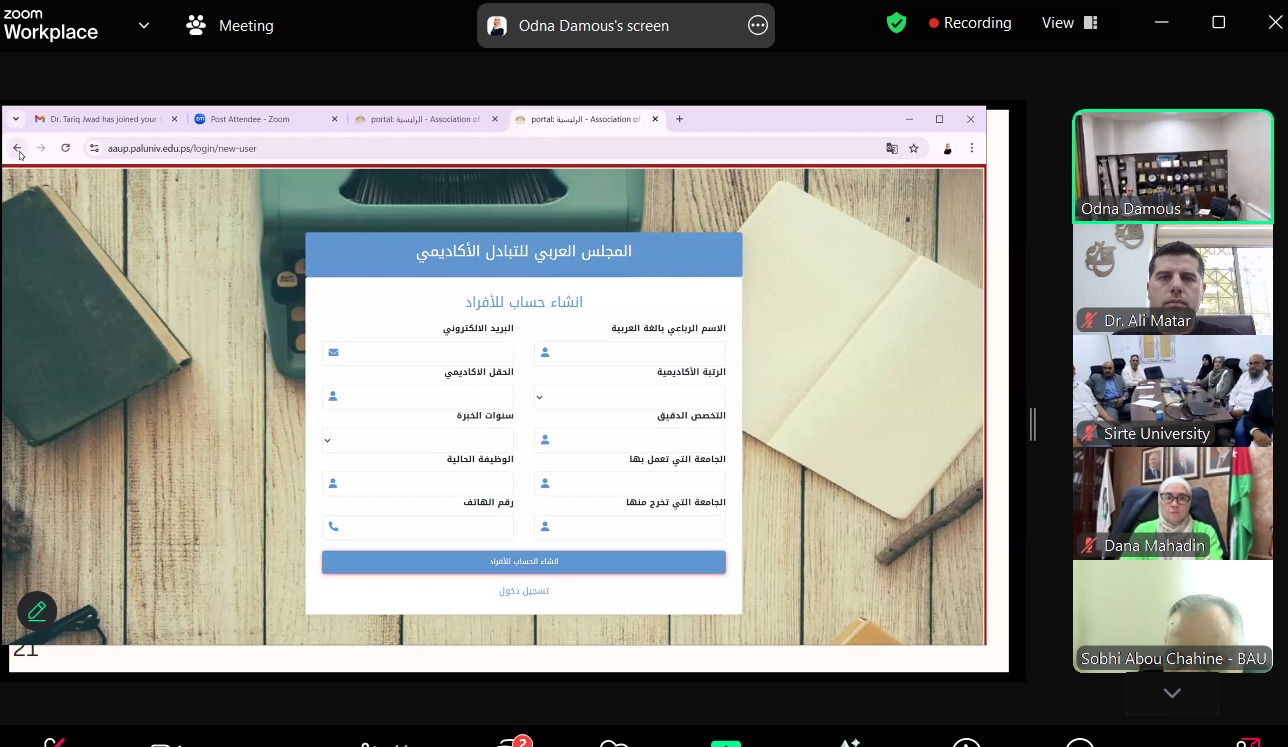This screenshot has height=747, width=1288.
Task: Open the Zoom annotation pencil tool
Action: (37, 611)
